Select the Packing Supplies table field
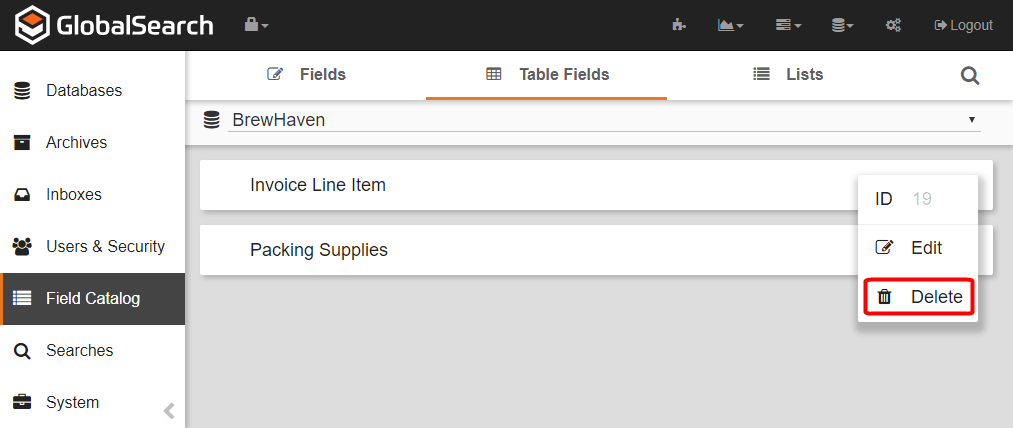The height and width of the screenshot is (428, 1013). tap(319, 250)
